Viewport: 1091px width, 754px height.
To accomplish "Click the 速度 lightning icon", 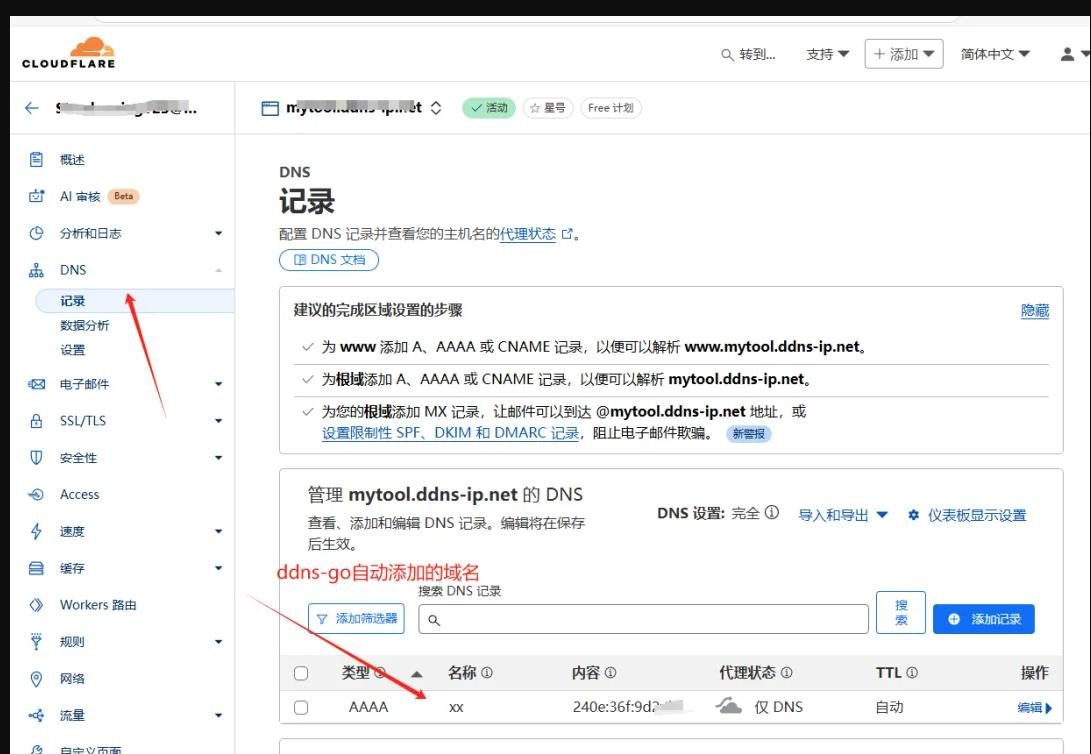I will (x=36, y=531).
